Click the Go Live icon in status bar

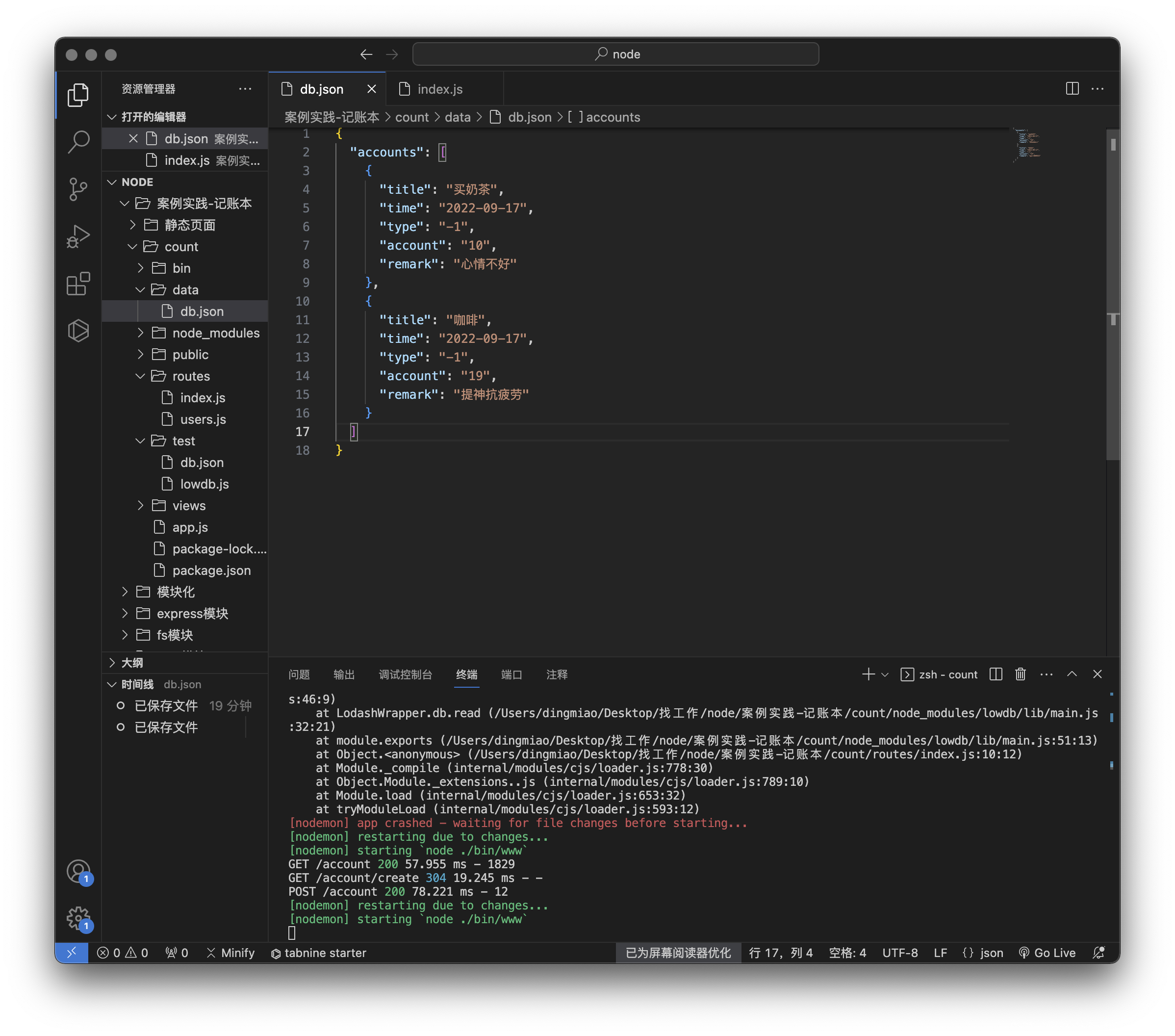click(1047, 953)
